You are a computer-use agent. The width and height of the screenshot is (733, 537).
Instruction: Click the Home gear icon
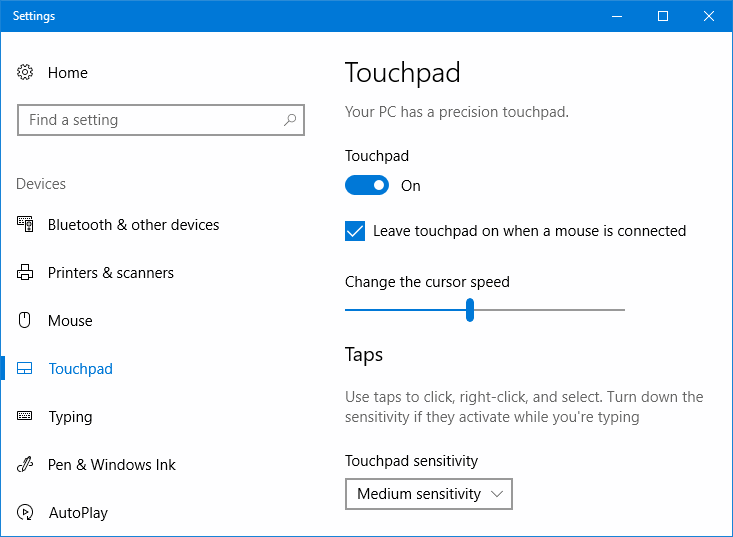click(26, 73)
